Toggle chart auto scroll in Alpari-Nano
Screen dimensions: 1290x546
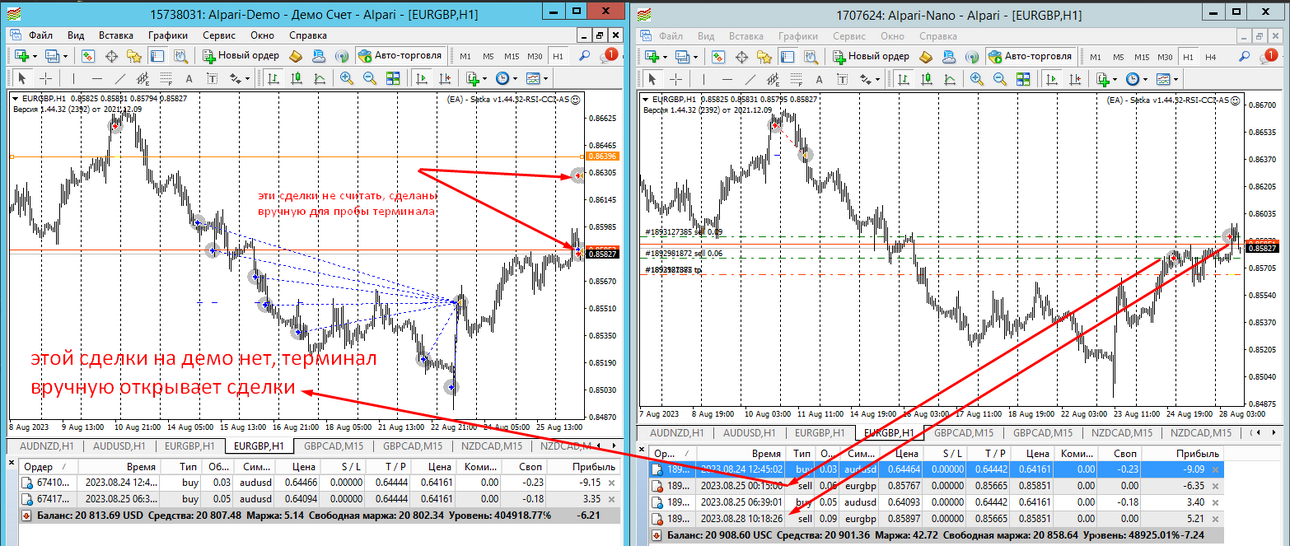tap(1052, 79)
